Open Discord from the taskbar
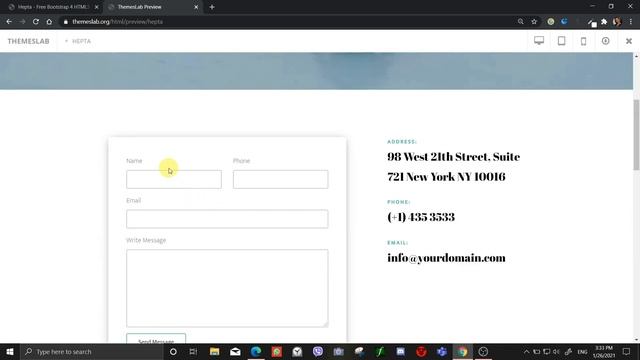This screenshot has width=640, height=360. [400, 351]
